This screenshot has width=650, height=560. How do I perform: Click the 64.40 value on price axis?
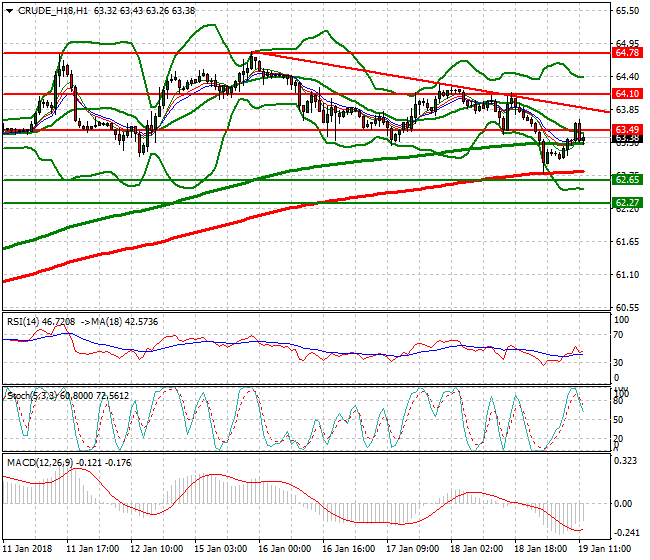pos(627,77)
